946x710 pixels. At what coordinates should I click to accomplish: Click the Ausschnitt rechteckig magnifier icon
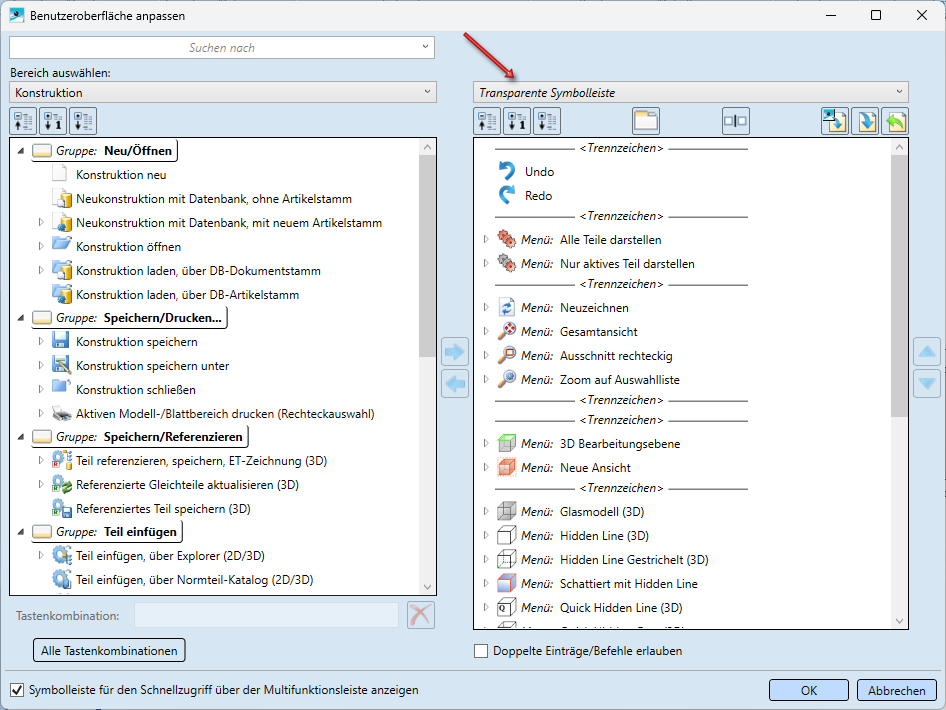[x=507, y=355]
